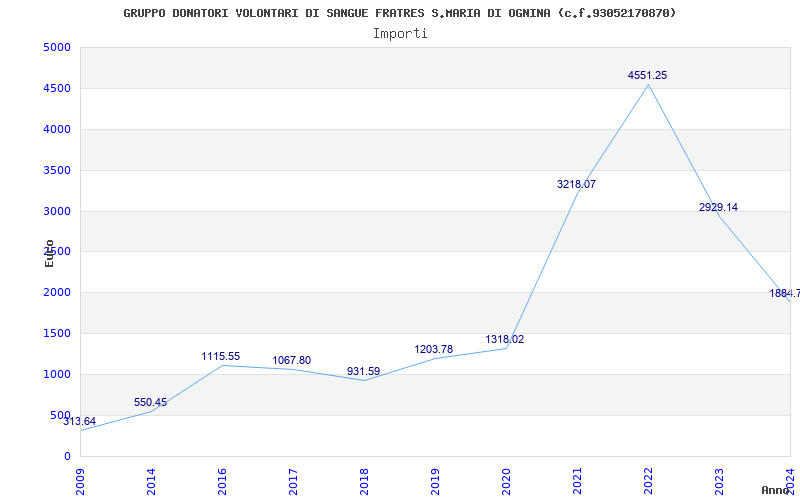Click the chart title GRUPPO DONATORI VOLONTARI
This screenshot has height=500, width=800.
(x=399, y=13)
